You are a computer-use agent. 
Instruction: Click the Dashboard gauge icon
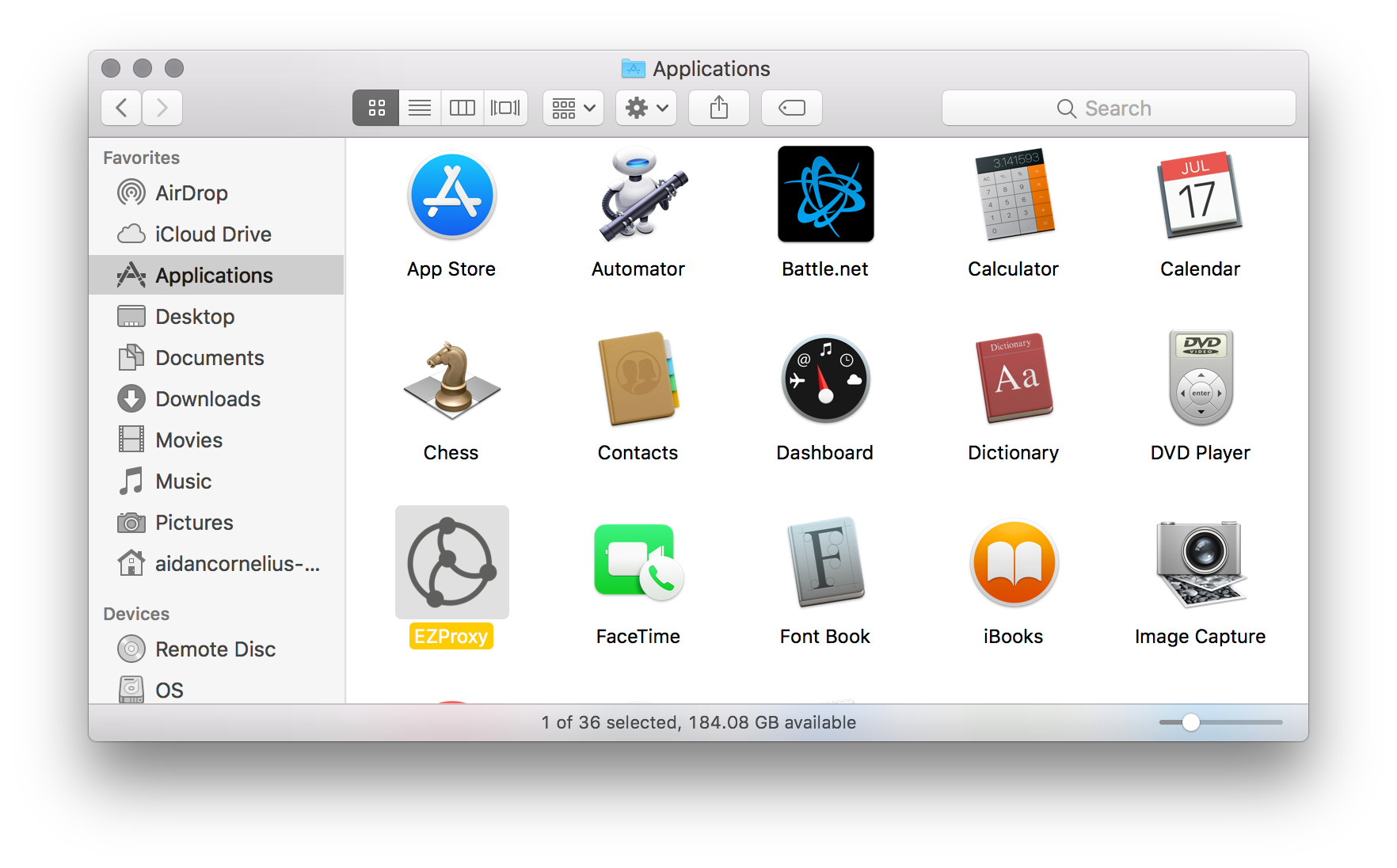point(825,379)
